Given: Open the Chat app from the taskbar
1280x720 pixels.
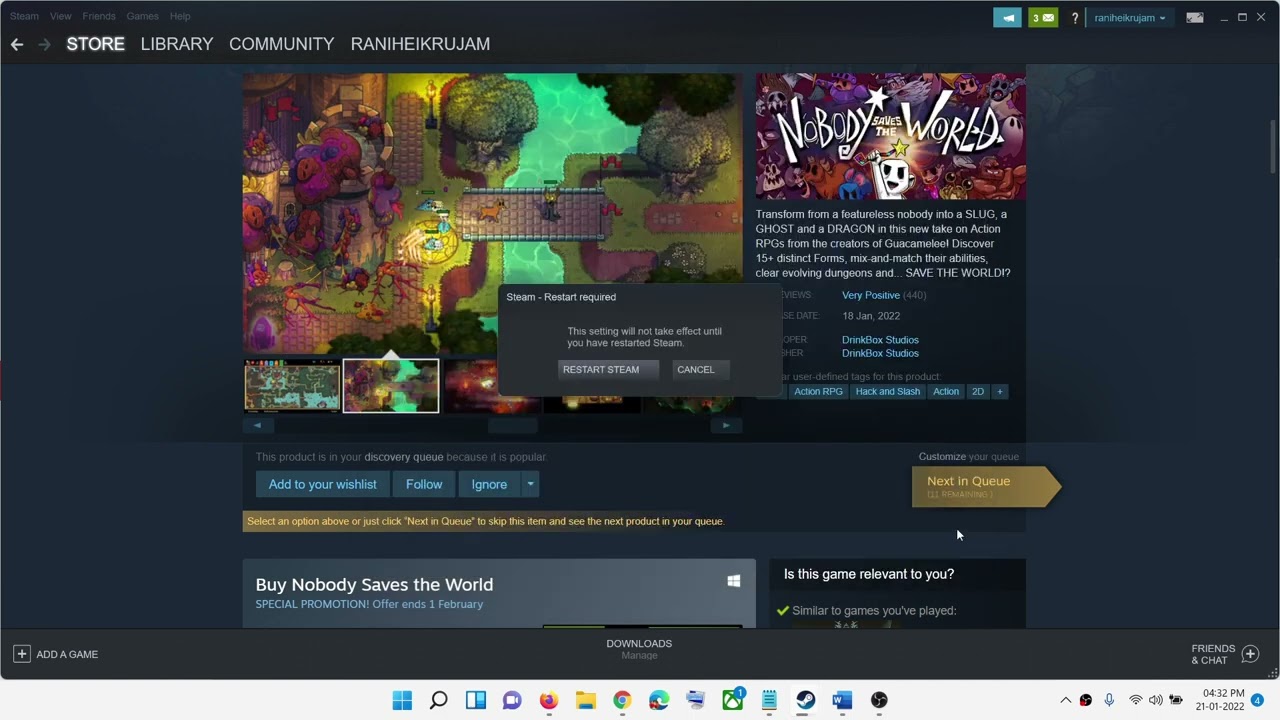Looking at the screenshot, I should 512,700.
